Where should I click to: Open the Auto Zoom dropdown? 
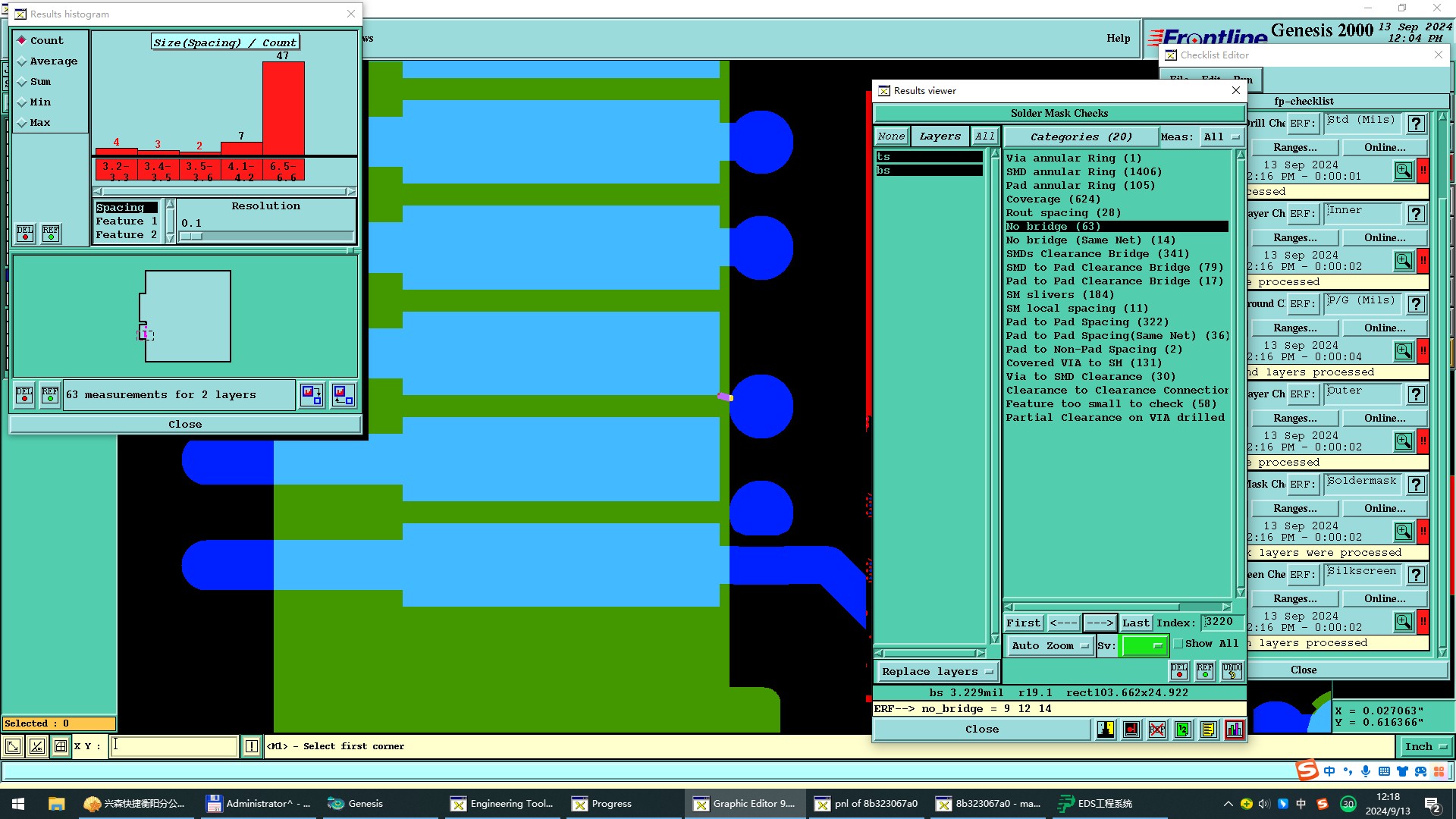click(1050, 646)
